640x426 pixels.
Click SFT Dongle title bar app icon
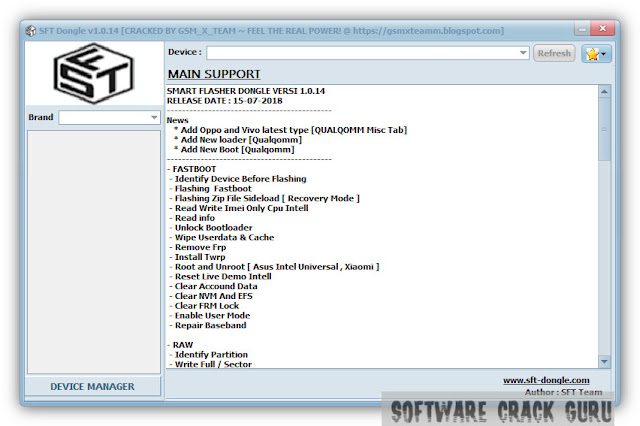[x=30, y=31]
